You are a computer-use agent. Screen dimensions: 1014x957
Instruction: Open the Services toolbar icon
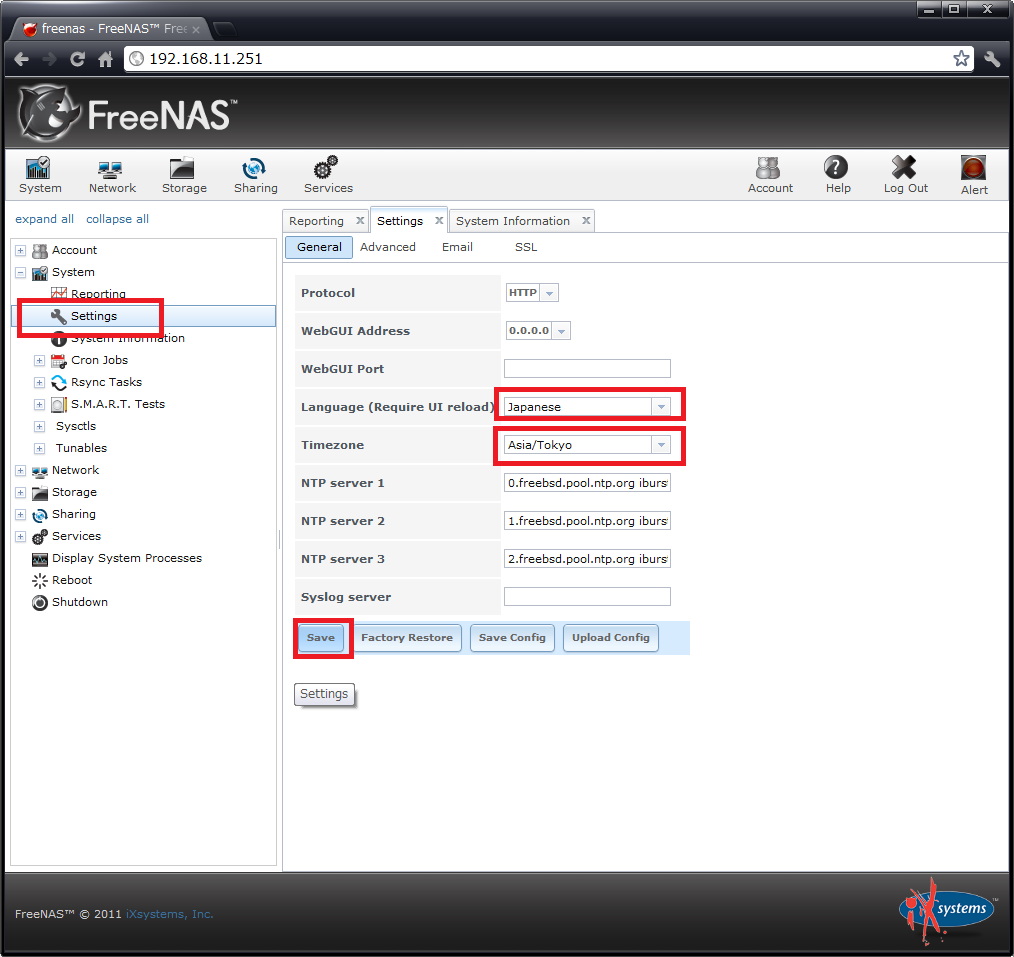pyautogui.click(x=328, y=175)
